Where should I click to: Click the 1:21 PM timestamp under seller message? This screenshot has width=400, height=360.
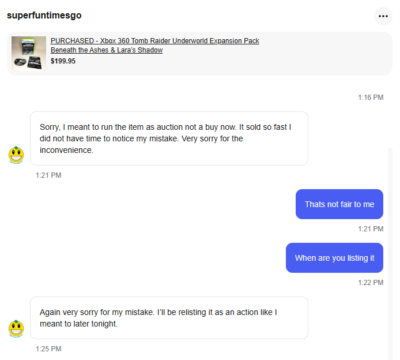coord(48,175)
